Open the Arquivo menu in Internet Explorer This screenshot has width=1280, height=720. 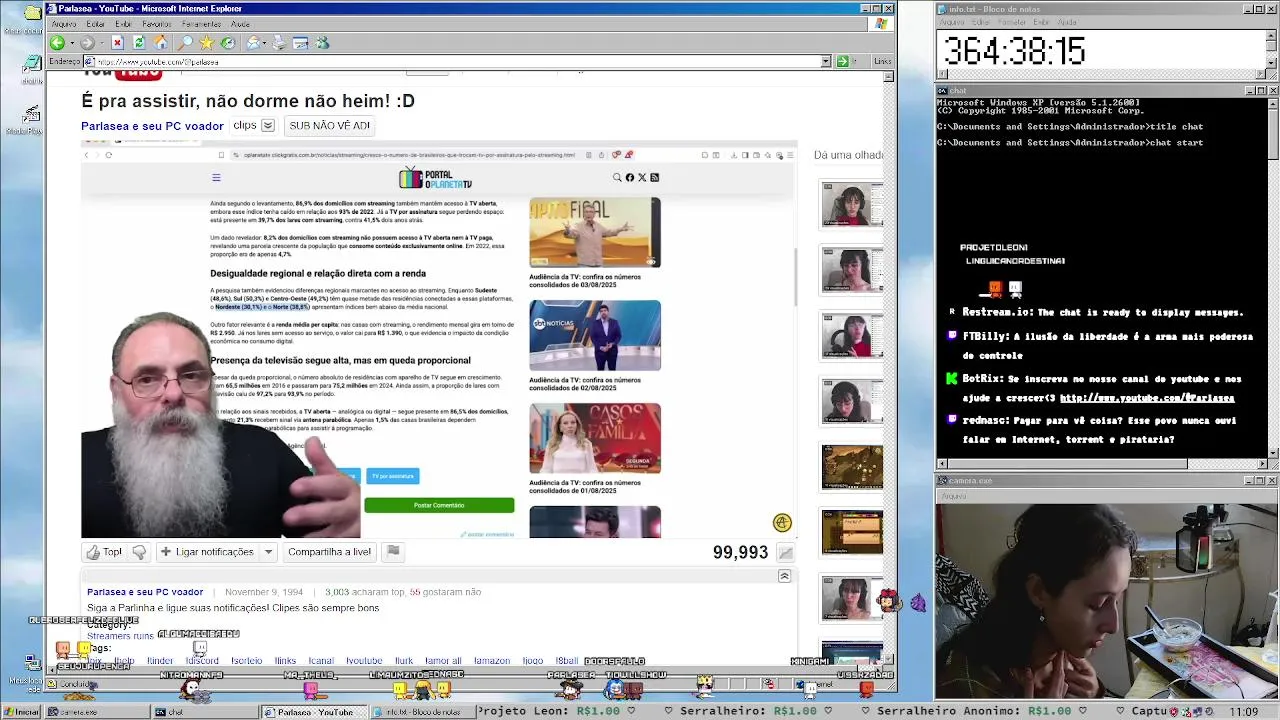point(63,24)
